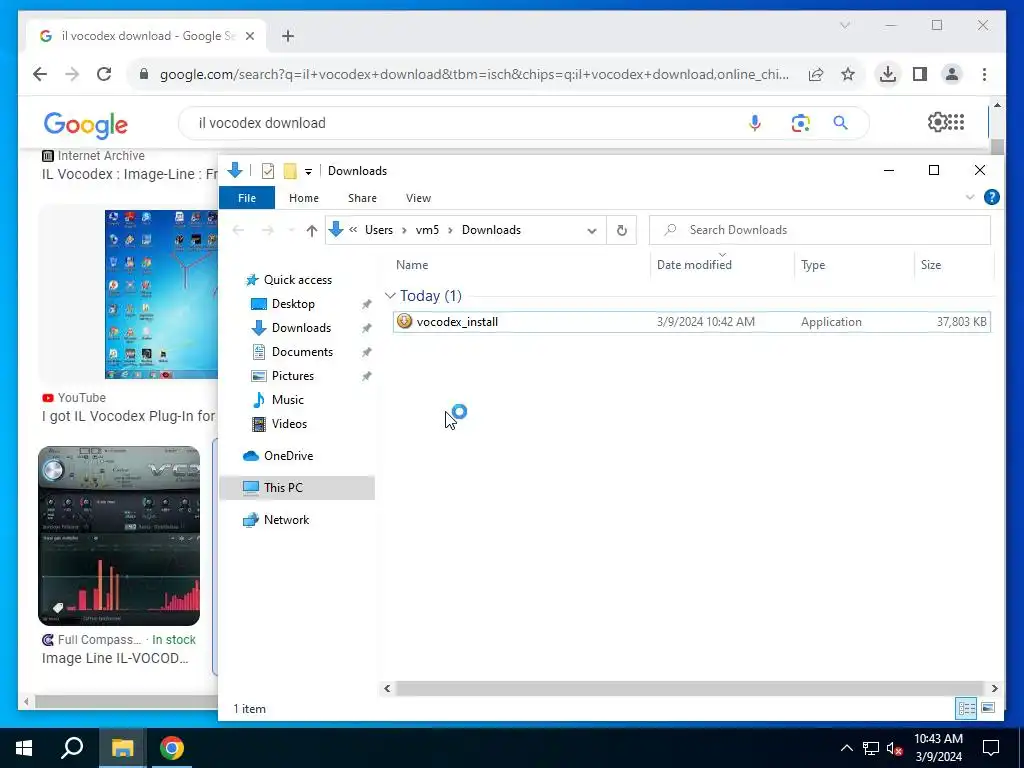1024x768 pixels.
Task: Open the File ribbon tab
Action: click(247, 198)
